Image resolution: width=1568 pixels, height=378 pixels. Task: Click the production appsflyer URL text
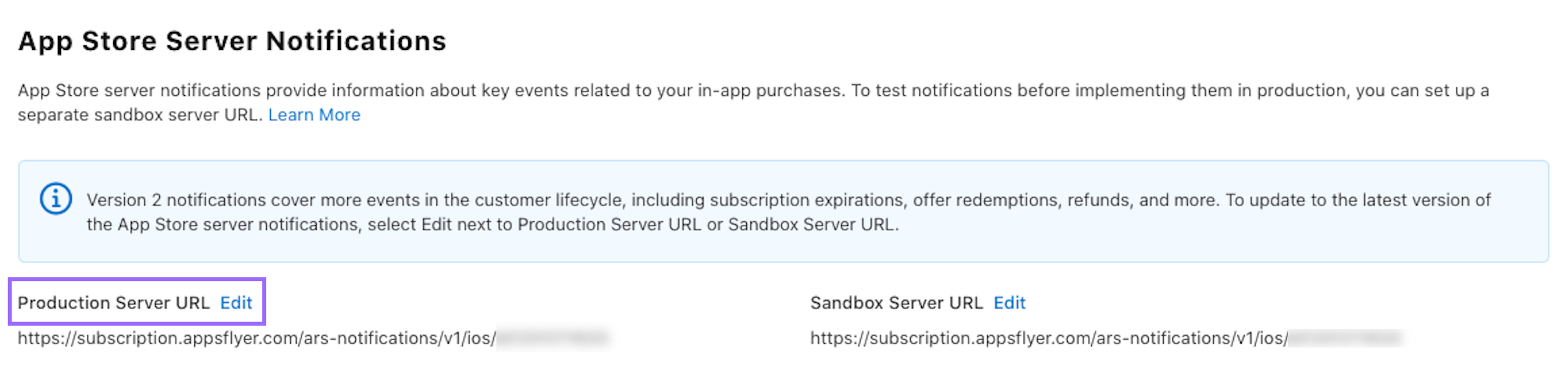tap(256, 338)
